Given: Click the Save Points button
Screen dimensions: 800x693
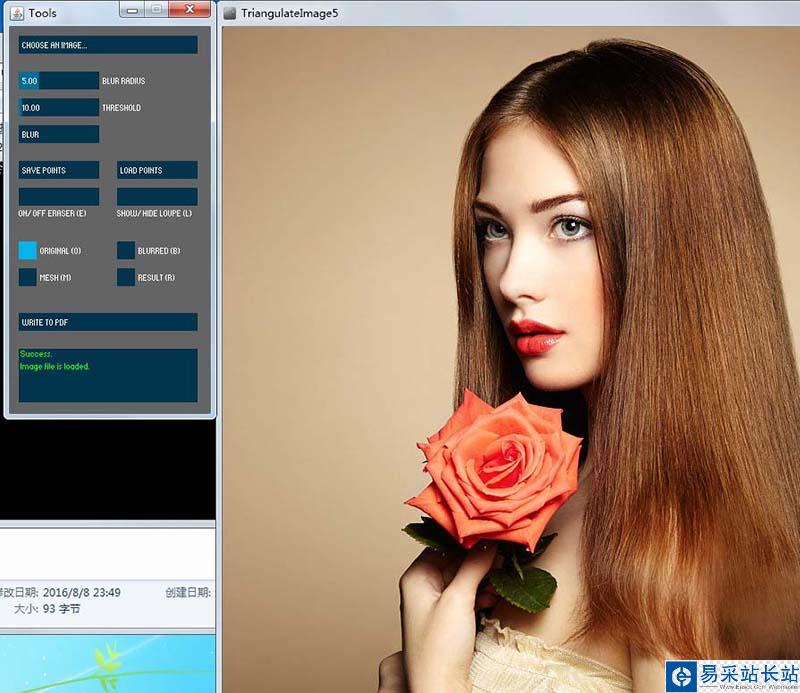Looking at the screenshot, I should (59, 170).
